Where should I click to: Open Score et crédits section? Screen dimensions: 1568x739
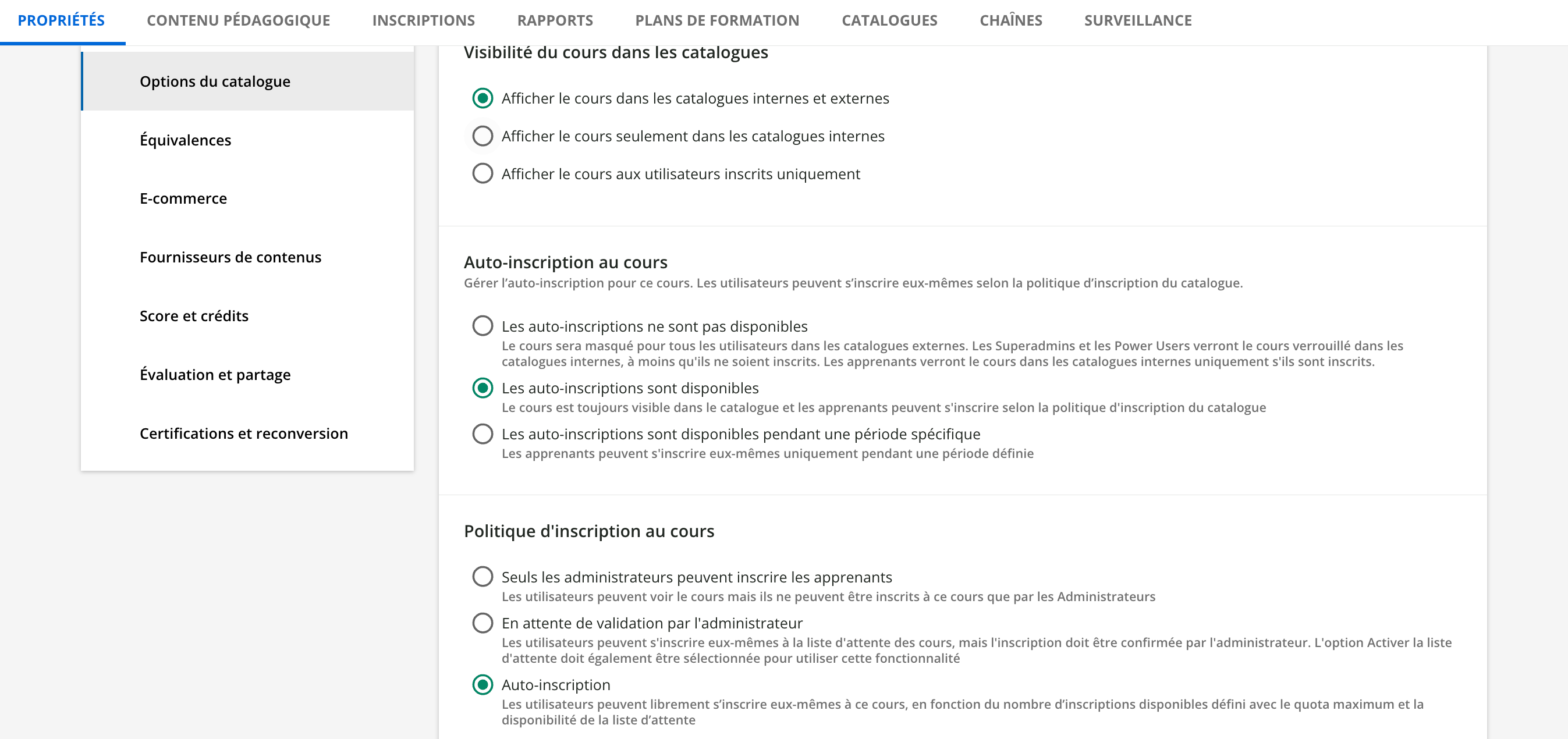pyautogui.click(x=194, y=316)
